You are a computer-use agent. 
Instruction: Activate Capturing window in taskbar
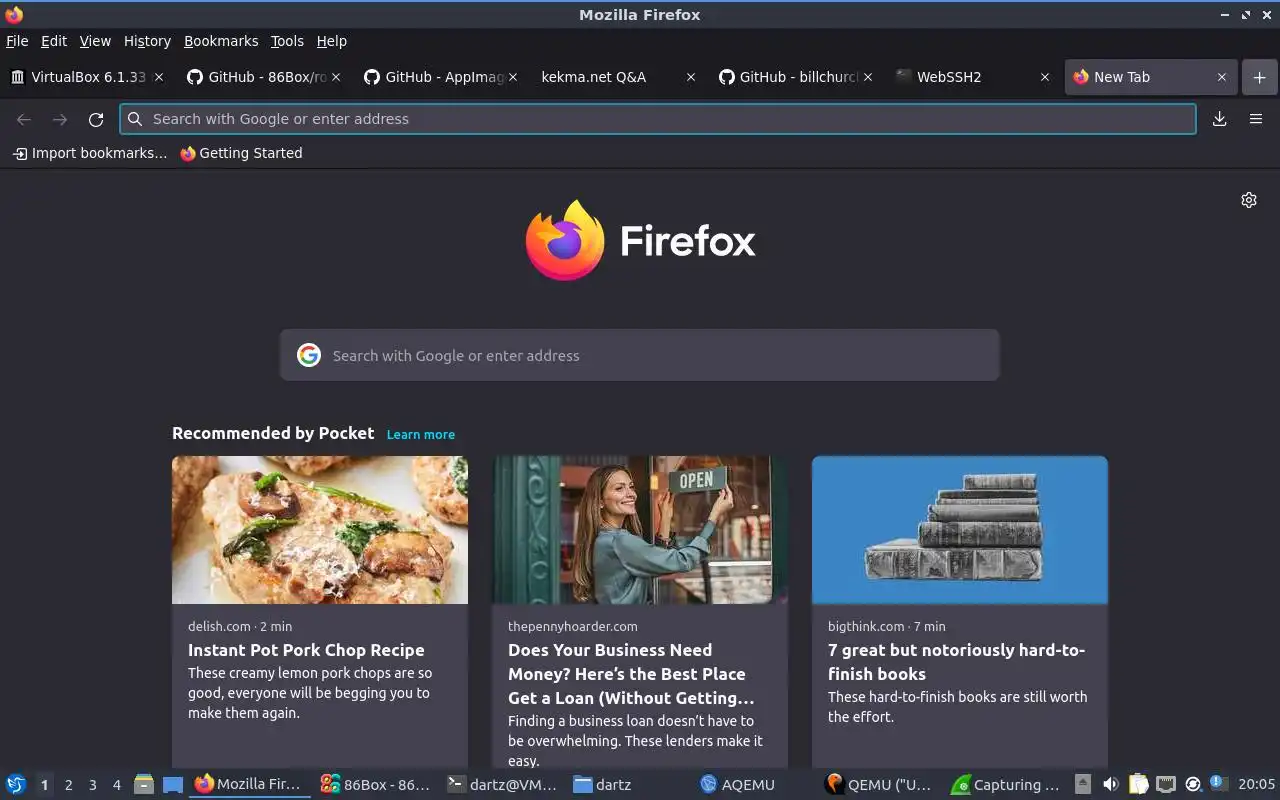point(1007,785)
